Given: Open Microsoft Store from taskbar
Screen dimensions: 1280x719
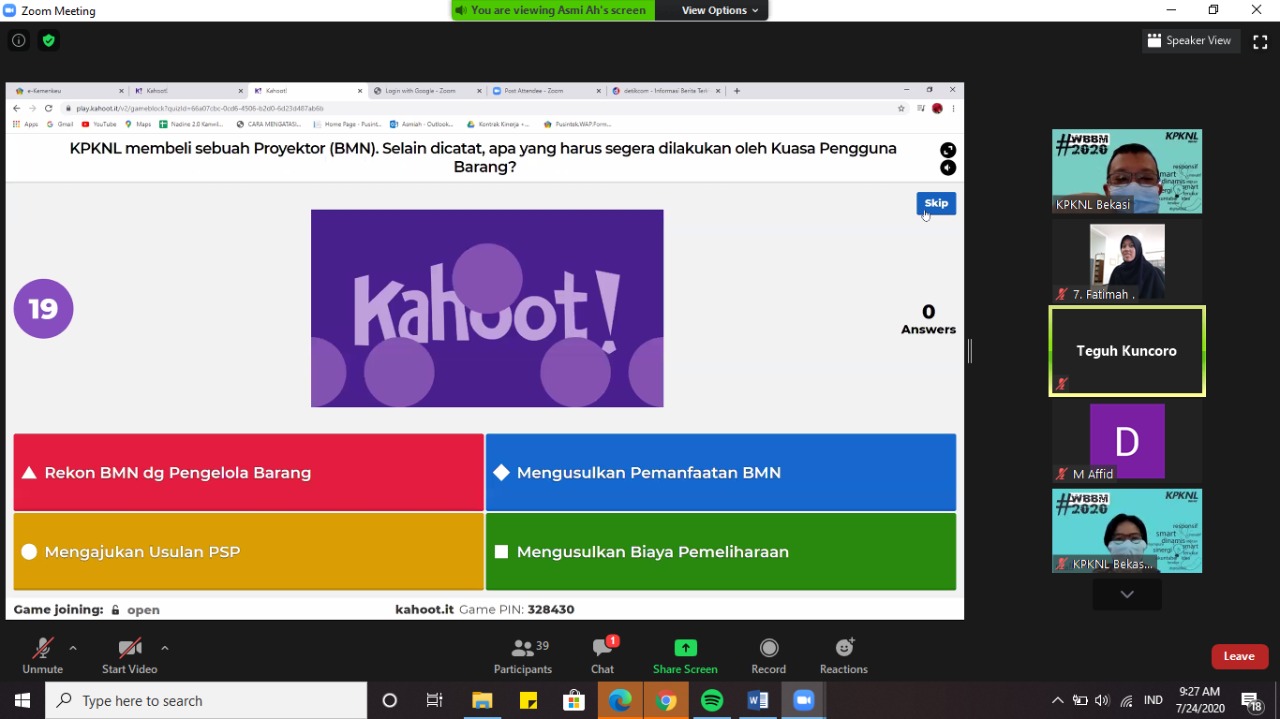Looking at the screenshot, I should coord(574,700).
